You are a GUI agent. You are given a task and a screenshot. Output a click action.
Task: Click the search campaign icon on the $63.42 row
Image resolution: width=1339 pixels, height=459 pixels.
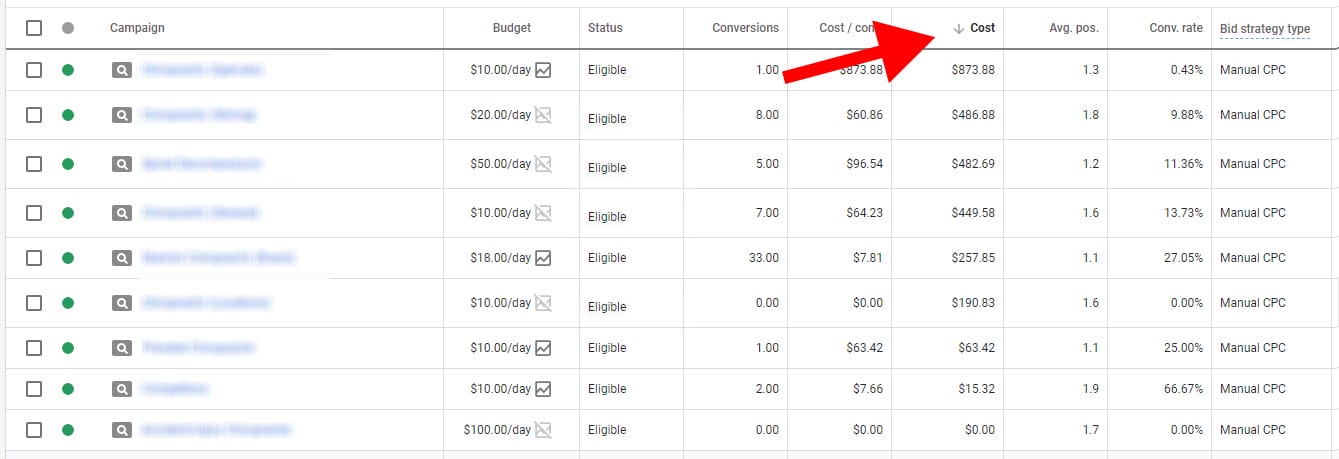tap(122, 348)
